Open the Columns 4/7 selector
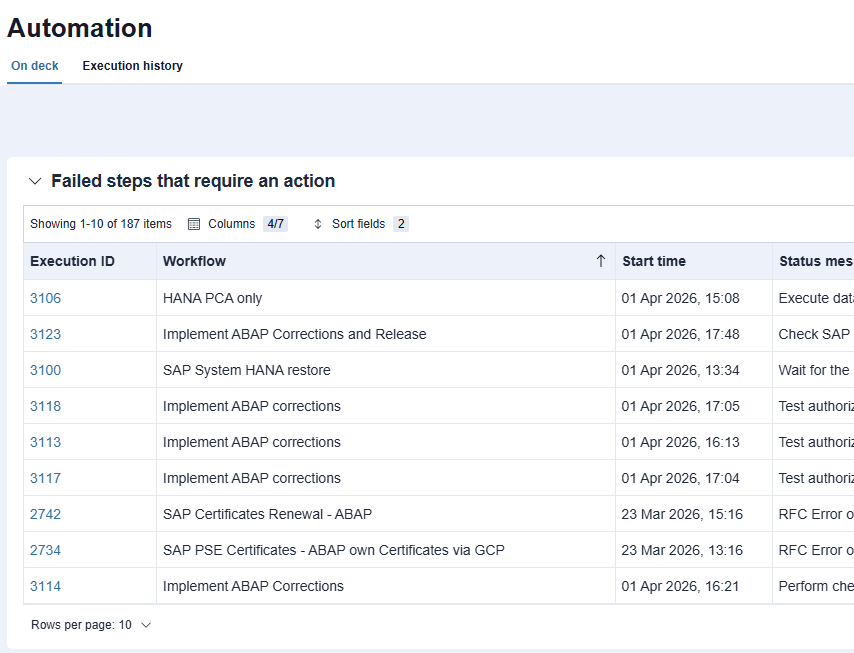The width and height of the screenshot is (854, 653). [238, 224]
